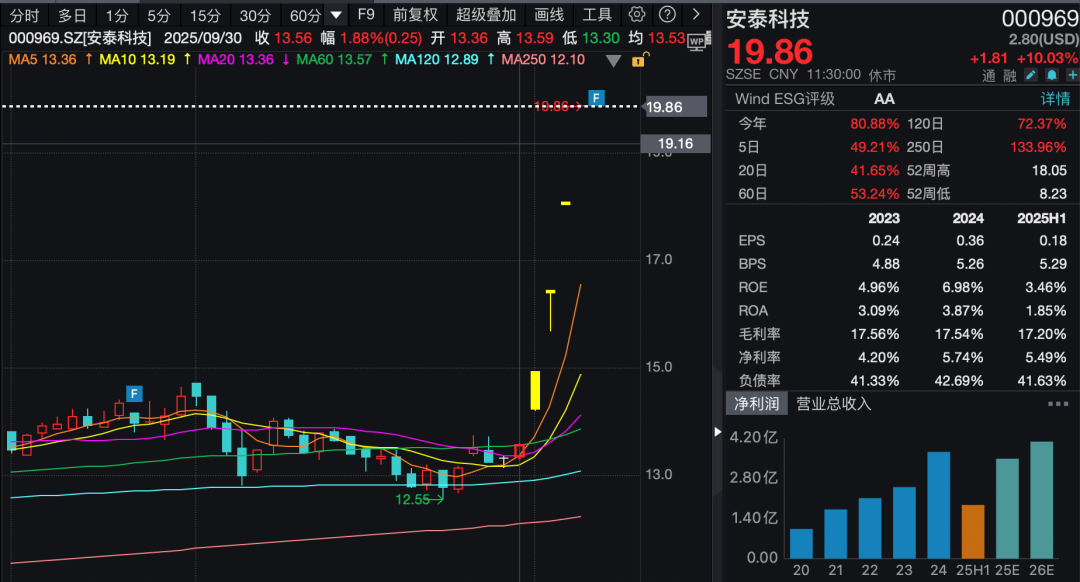
Task: Expand more toolbar options chevron
Action: [696, 15]
